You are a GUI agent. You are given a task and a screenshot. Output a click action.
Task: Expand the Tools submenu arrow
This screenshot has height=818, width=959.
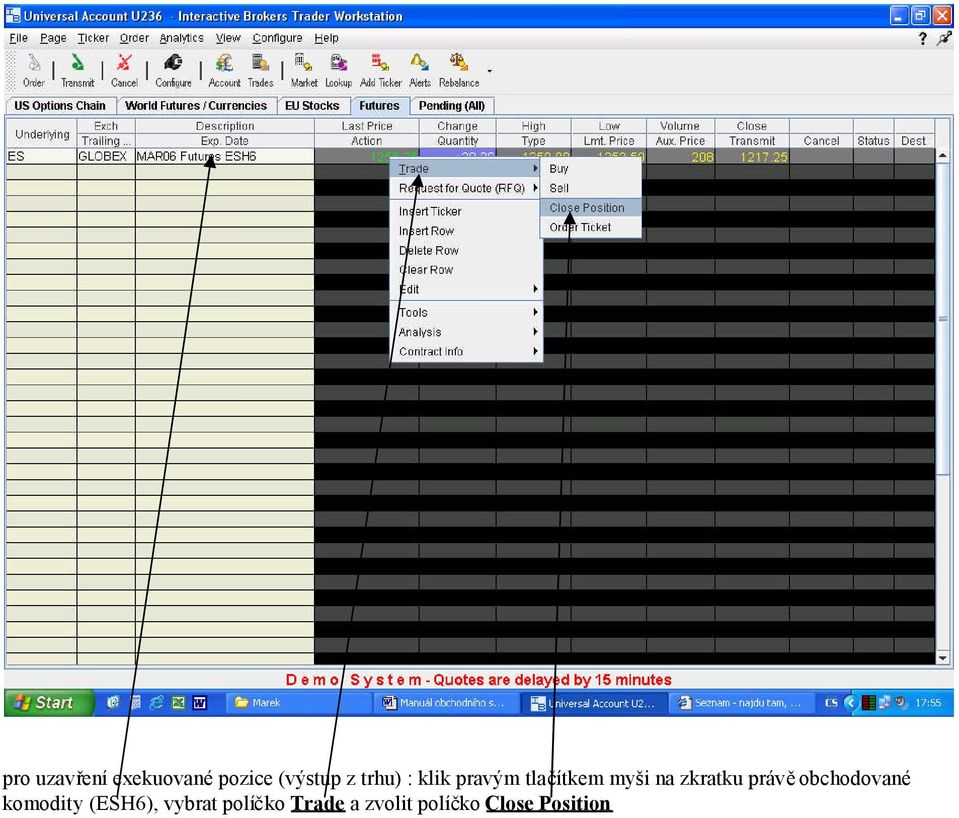point(535,312)
